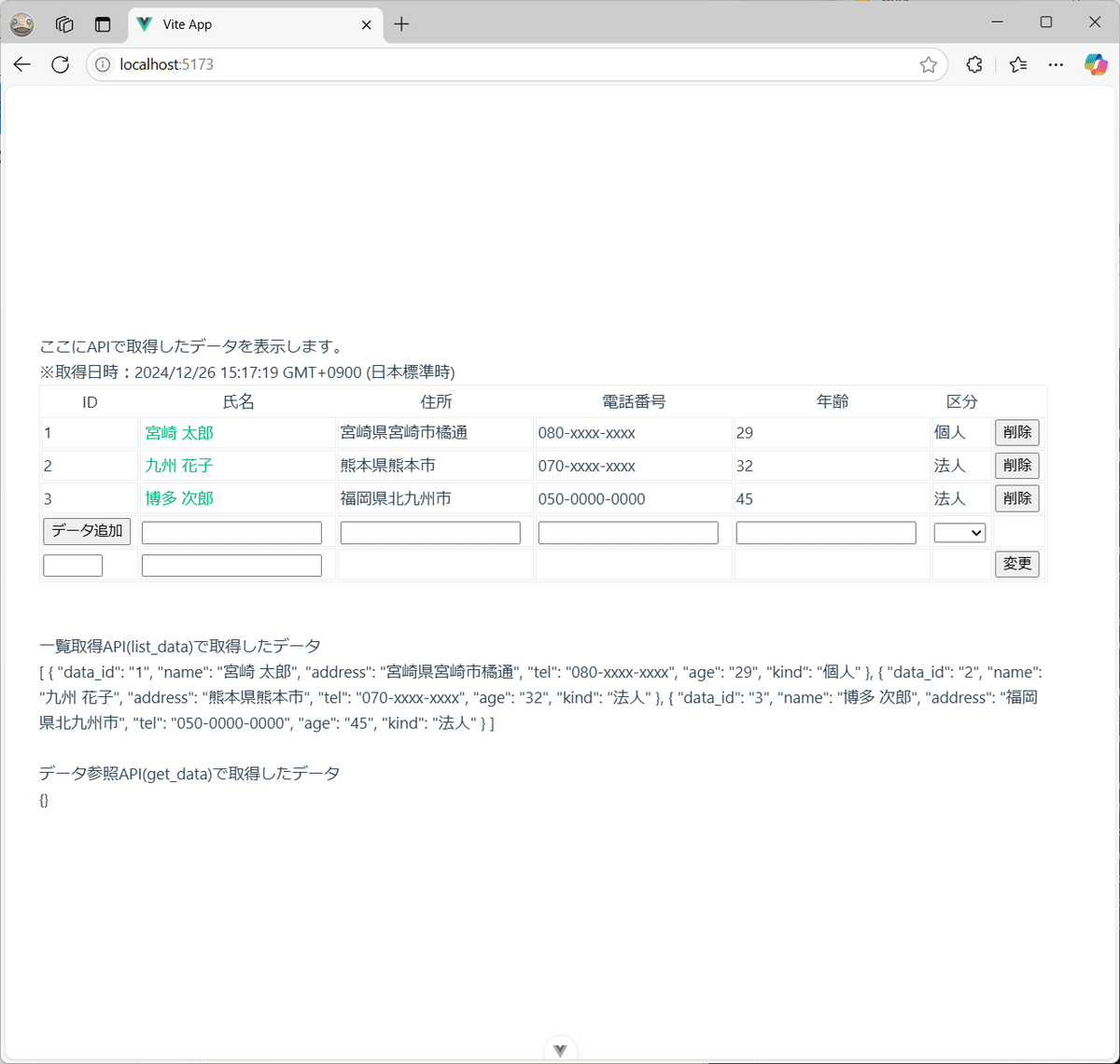This screenshot has width=1120, height=1064.
Task: Delete 博多 次郎 with its 削除 button
Action: (x=1016, y=498)
